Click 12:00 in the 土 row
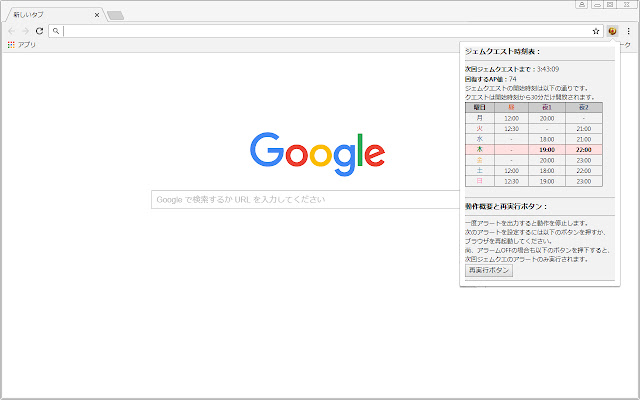The height and width of the screenshot is (400, 640). tap(511, 171)
